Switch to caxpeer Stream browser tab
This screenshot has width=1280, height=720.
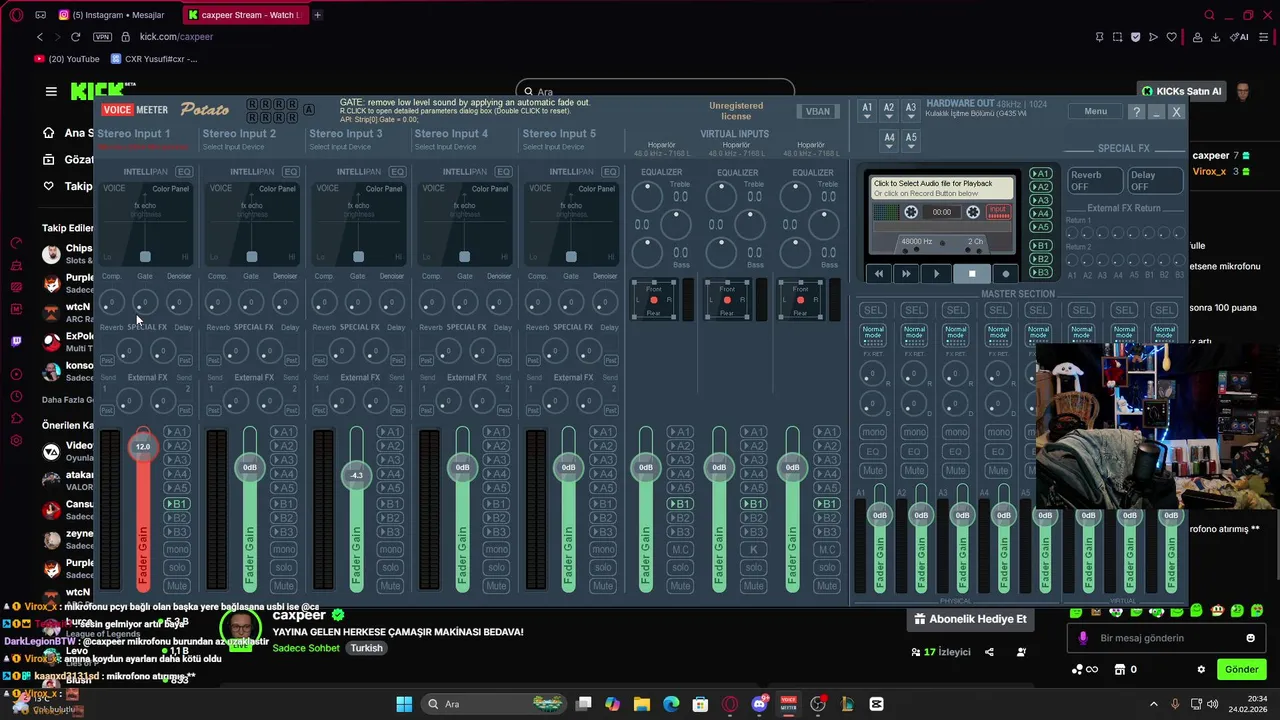pos(245,15)
